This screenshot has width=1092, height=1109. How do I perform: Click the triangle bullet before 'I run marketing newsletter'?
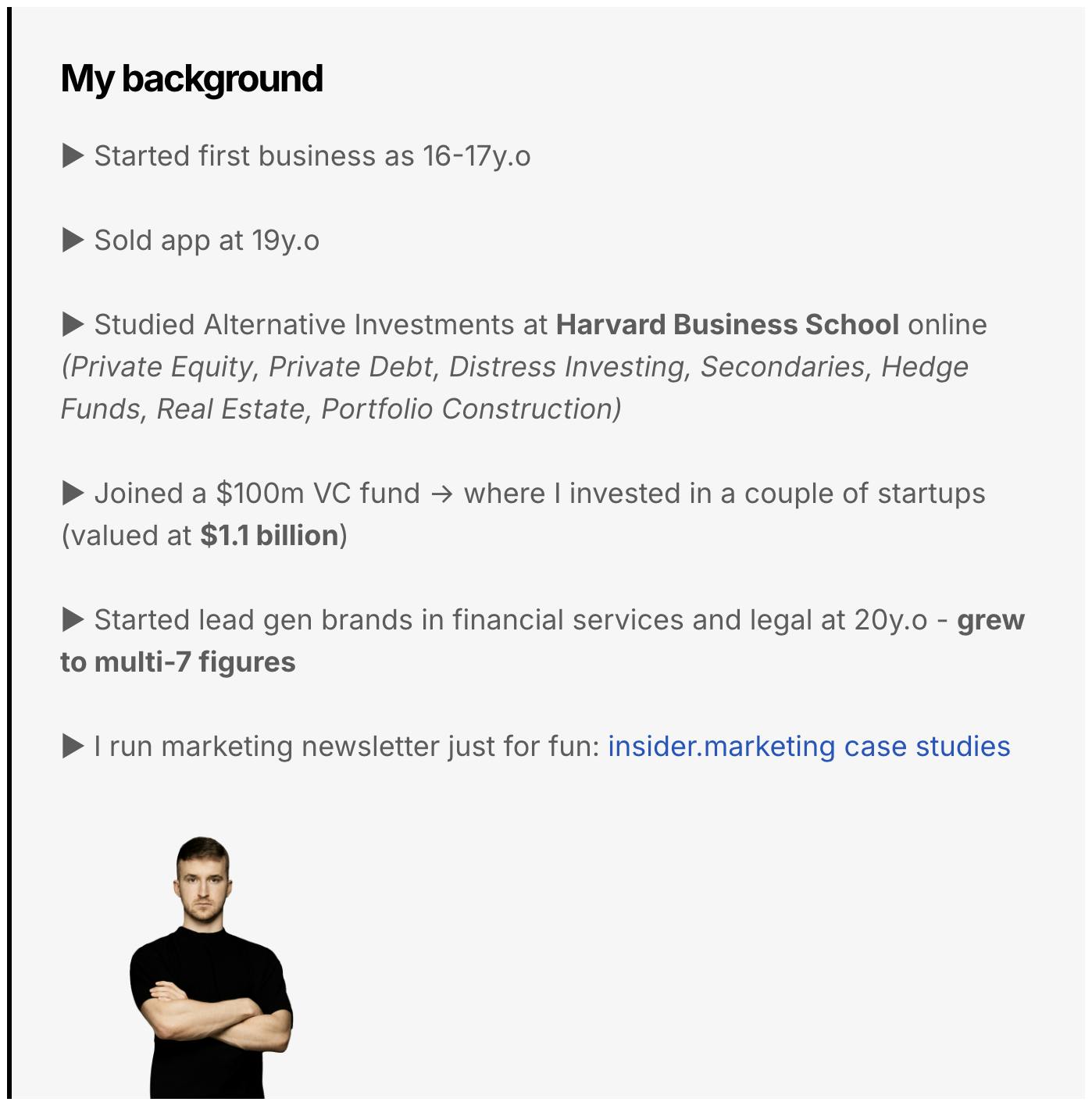pyautogui.click(x=73, y=747)
